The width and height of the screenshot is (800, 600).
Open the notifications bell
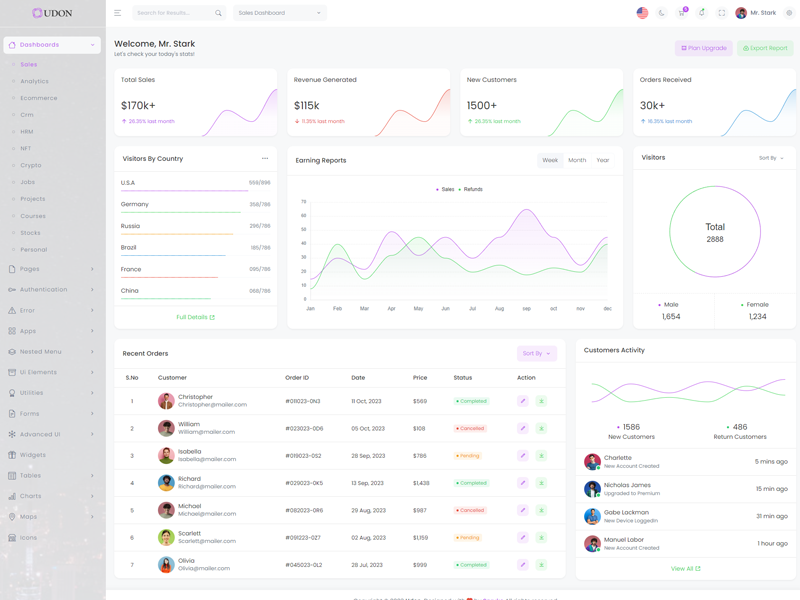702,13
